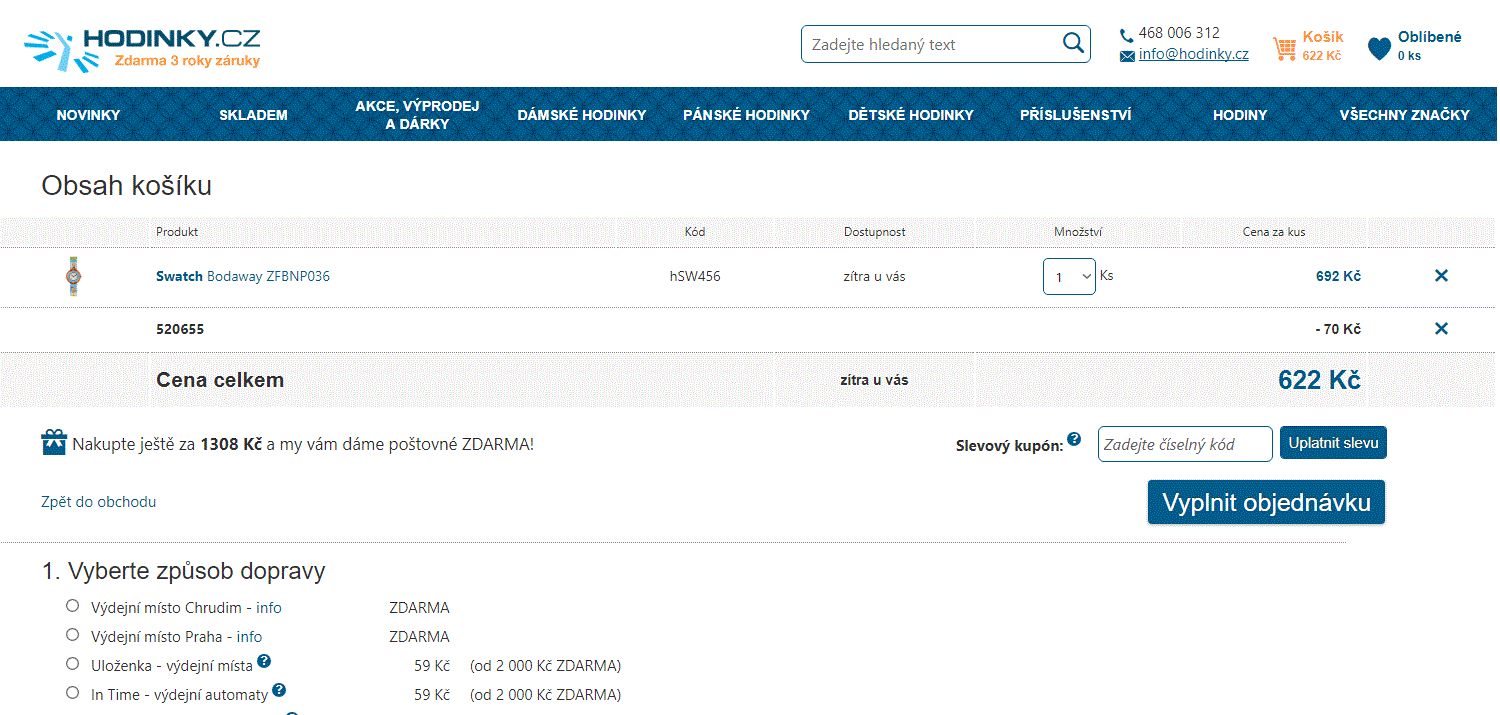Click the coupon code input field
This screenshot has height=715, width=1500.
(1184, 444)
